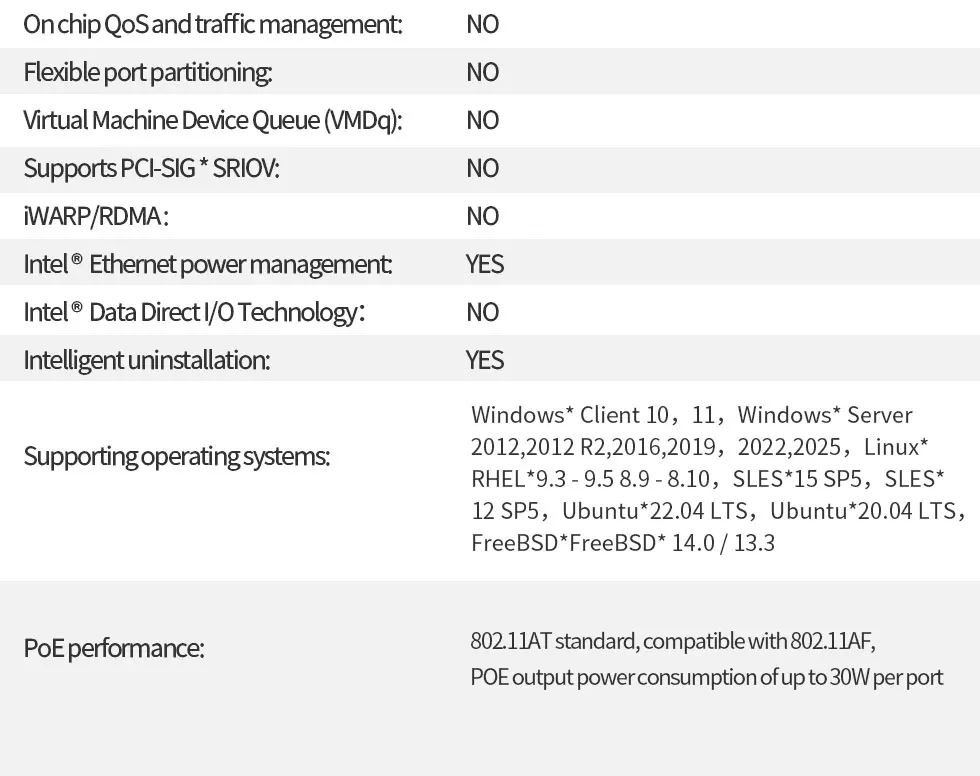The image size is (980, 776).
Task: Click NO value for Data Direct I/O
Action: click(483, 312)
